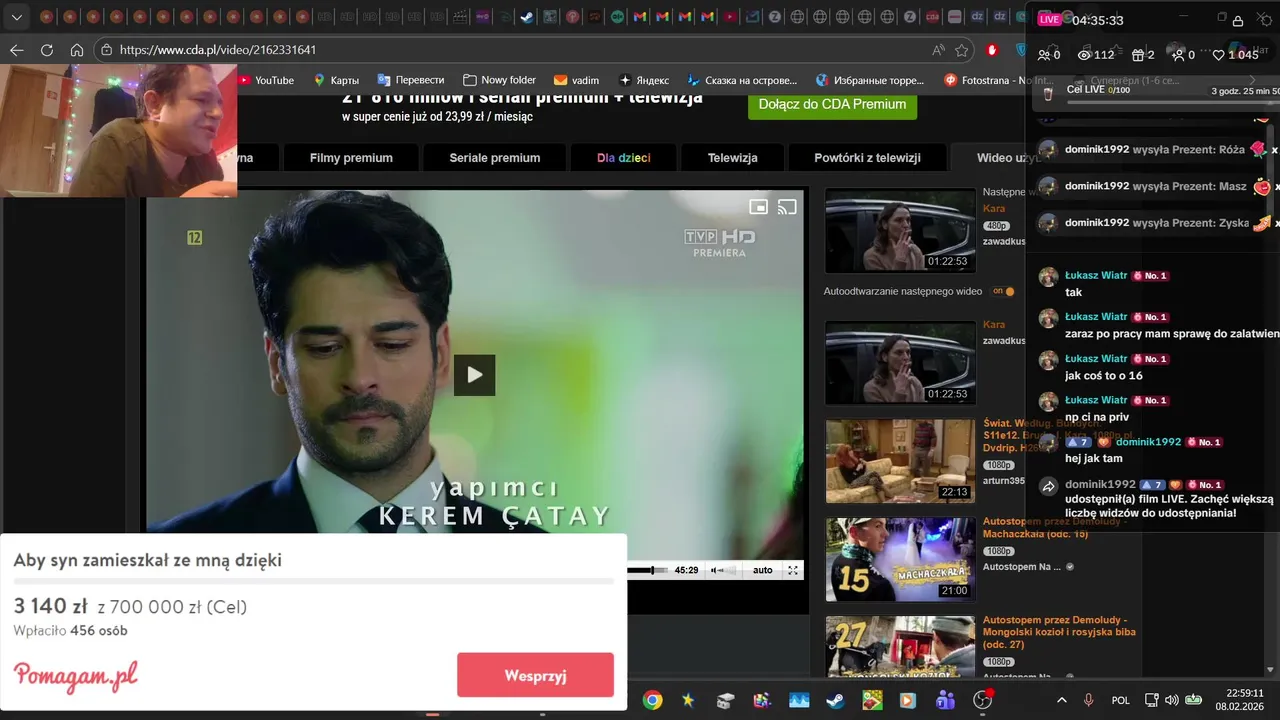Open picture-in-picture mode icon on video

759,207
